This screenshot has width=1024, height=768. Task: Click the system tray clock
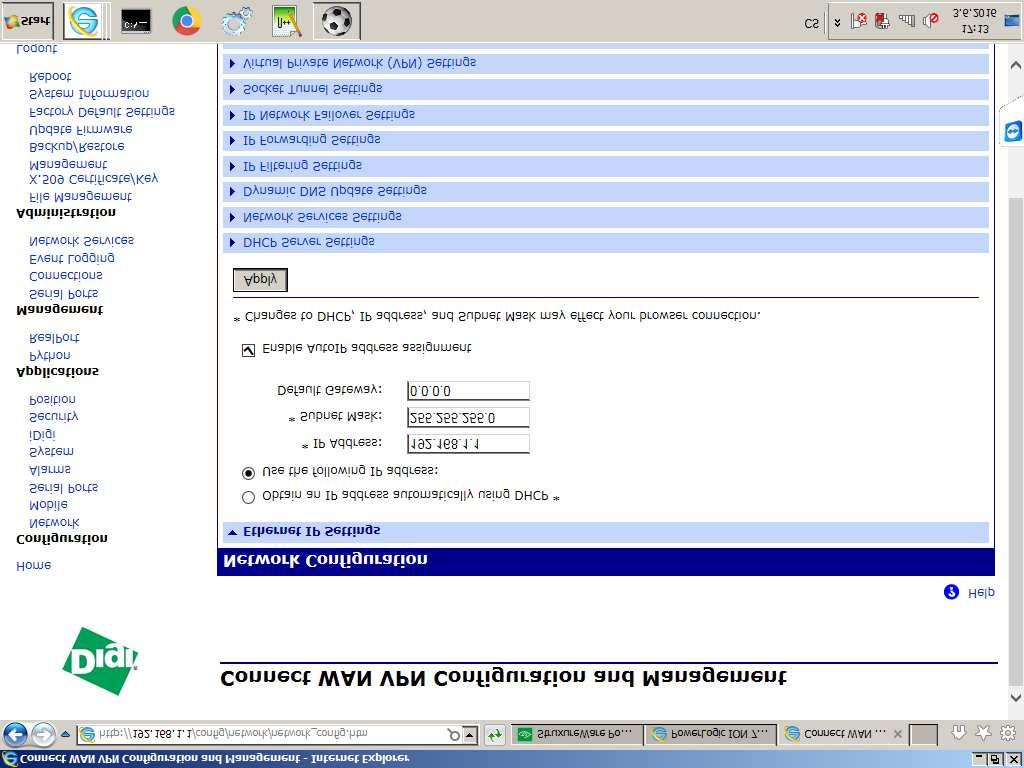coord(974,22)
